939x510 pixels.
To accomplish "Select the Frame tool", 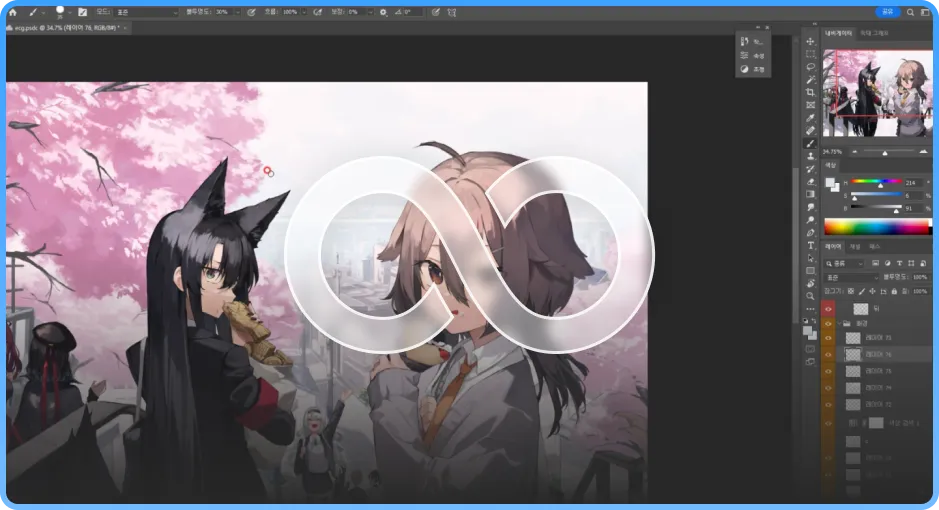I will click(810, 105).
